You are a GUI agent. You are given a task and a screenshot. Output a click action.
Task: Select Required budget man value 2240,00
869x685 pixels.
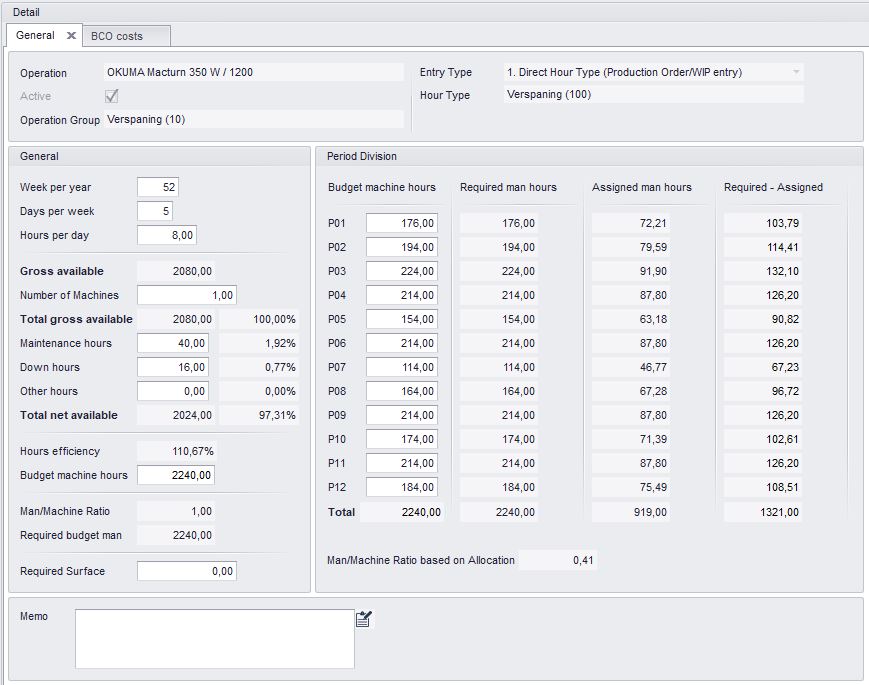176,535
